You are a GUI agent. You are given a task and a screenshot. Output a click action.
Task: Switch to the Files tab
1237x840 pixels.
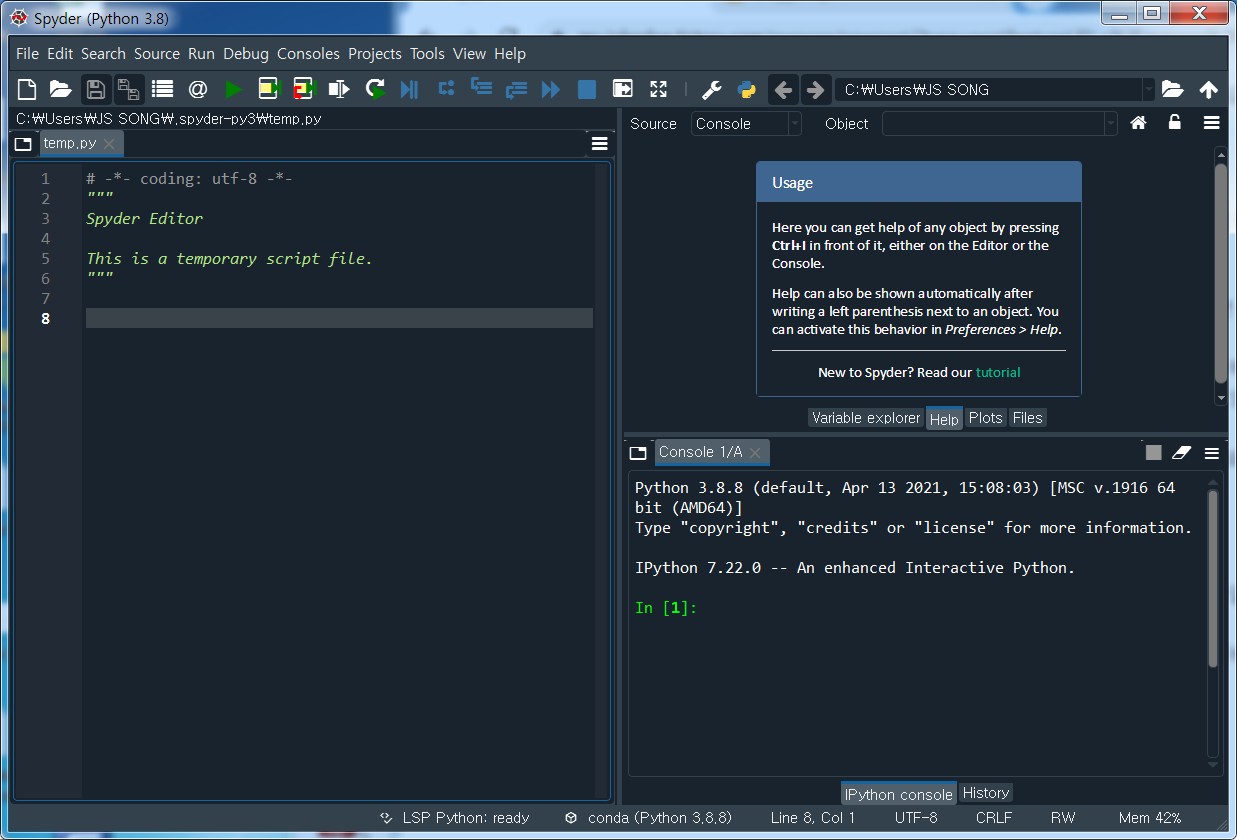(x=1027, y=418)
